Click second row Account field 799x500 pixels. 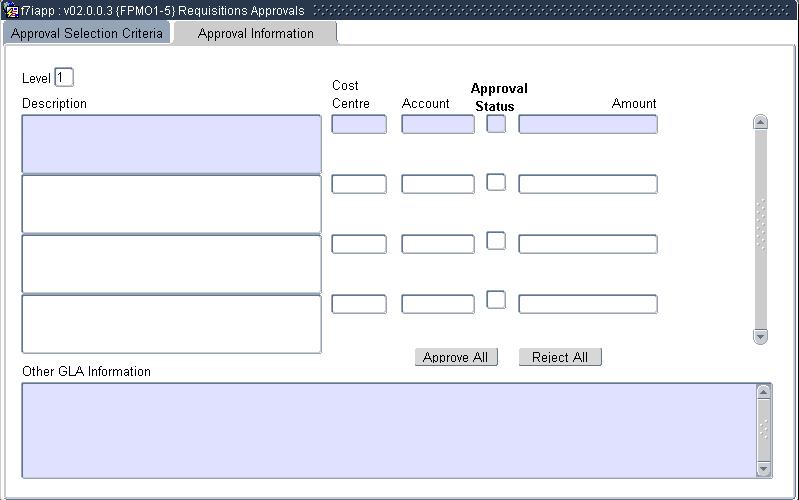point(438,184)
